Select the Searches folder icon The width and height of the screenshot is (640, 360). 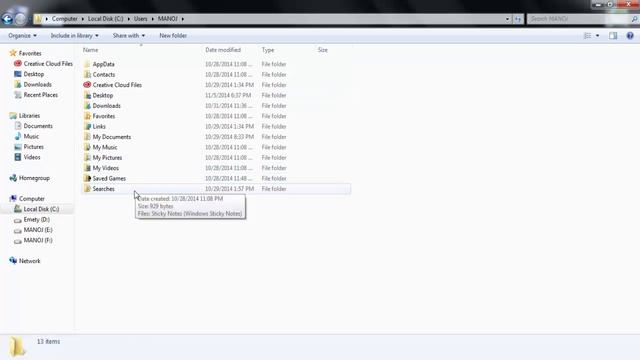(x=87, y=189)
